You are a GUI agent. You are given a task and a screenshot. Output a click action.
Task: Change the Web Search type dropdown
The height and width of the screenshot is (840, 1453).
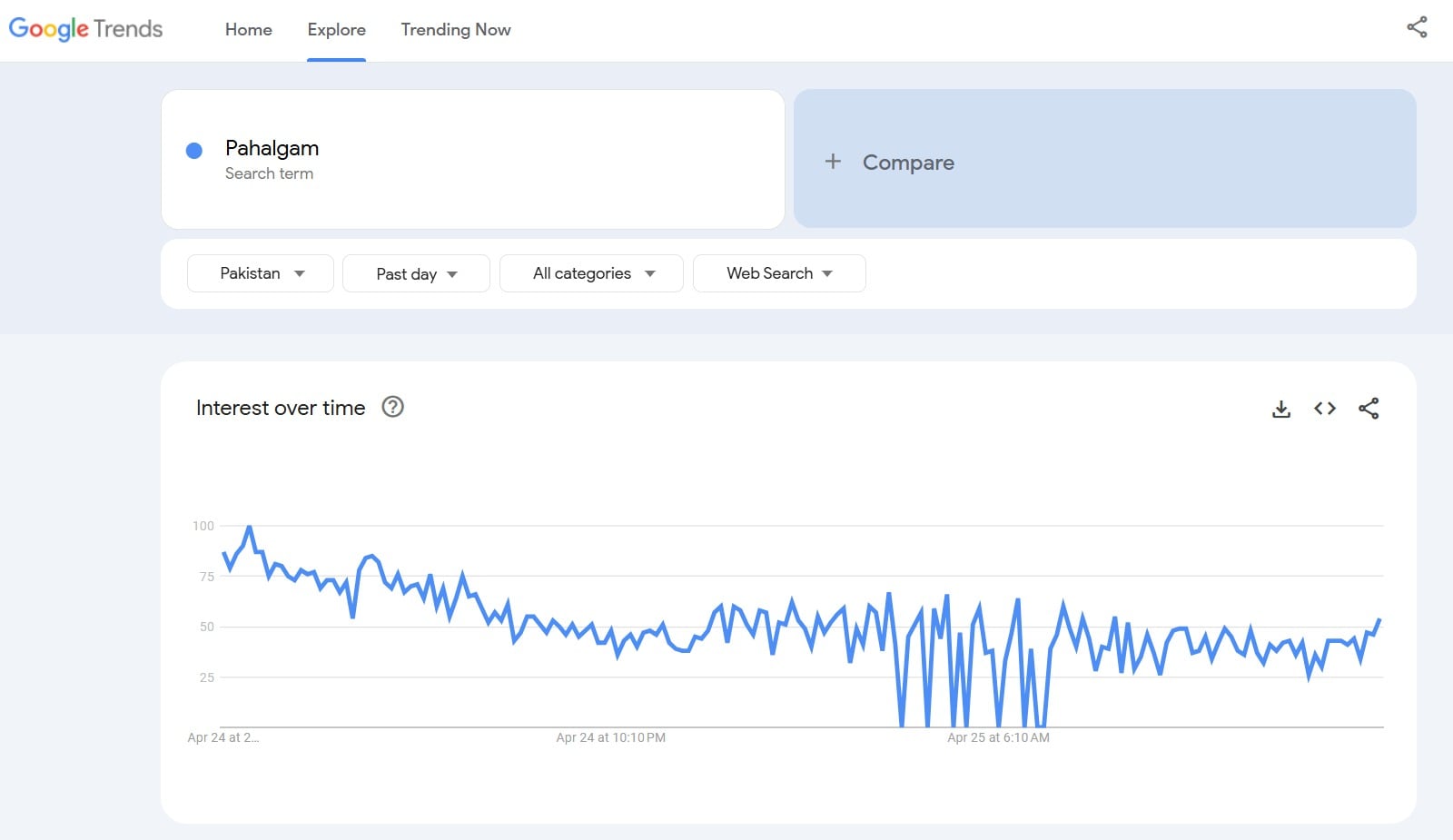[x=778, y=273]
